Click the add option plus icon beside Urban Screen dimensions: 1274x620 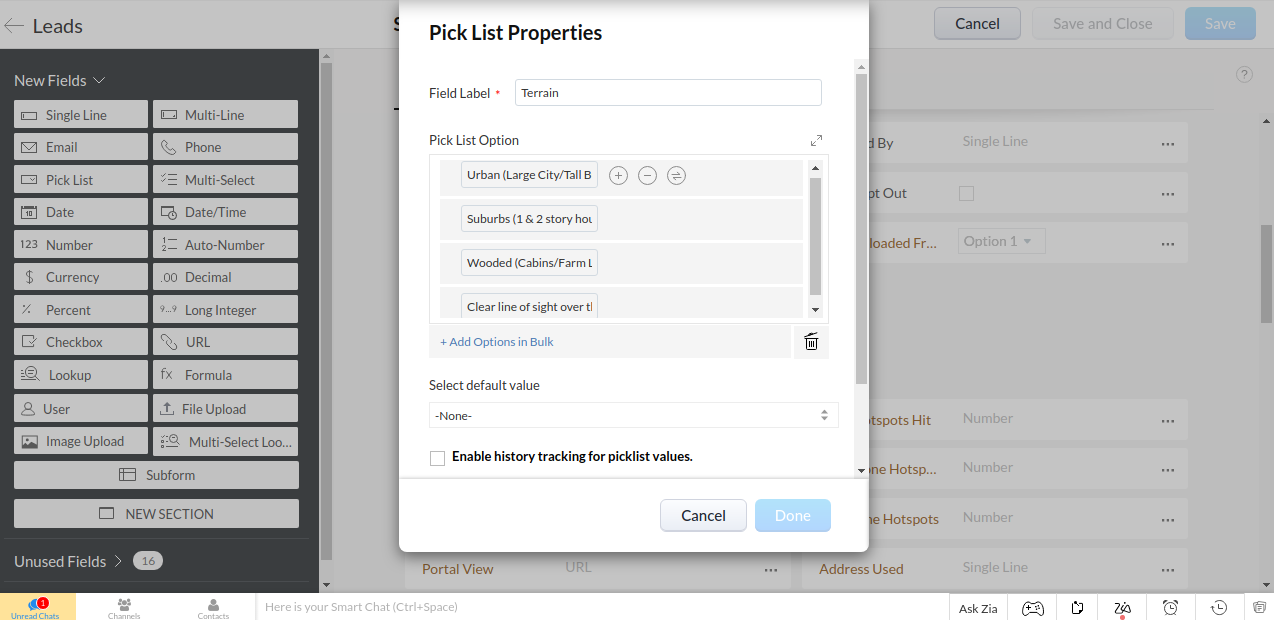(618, 176)
